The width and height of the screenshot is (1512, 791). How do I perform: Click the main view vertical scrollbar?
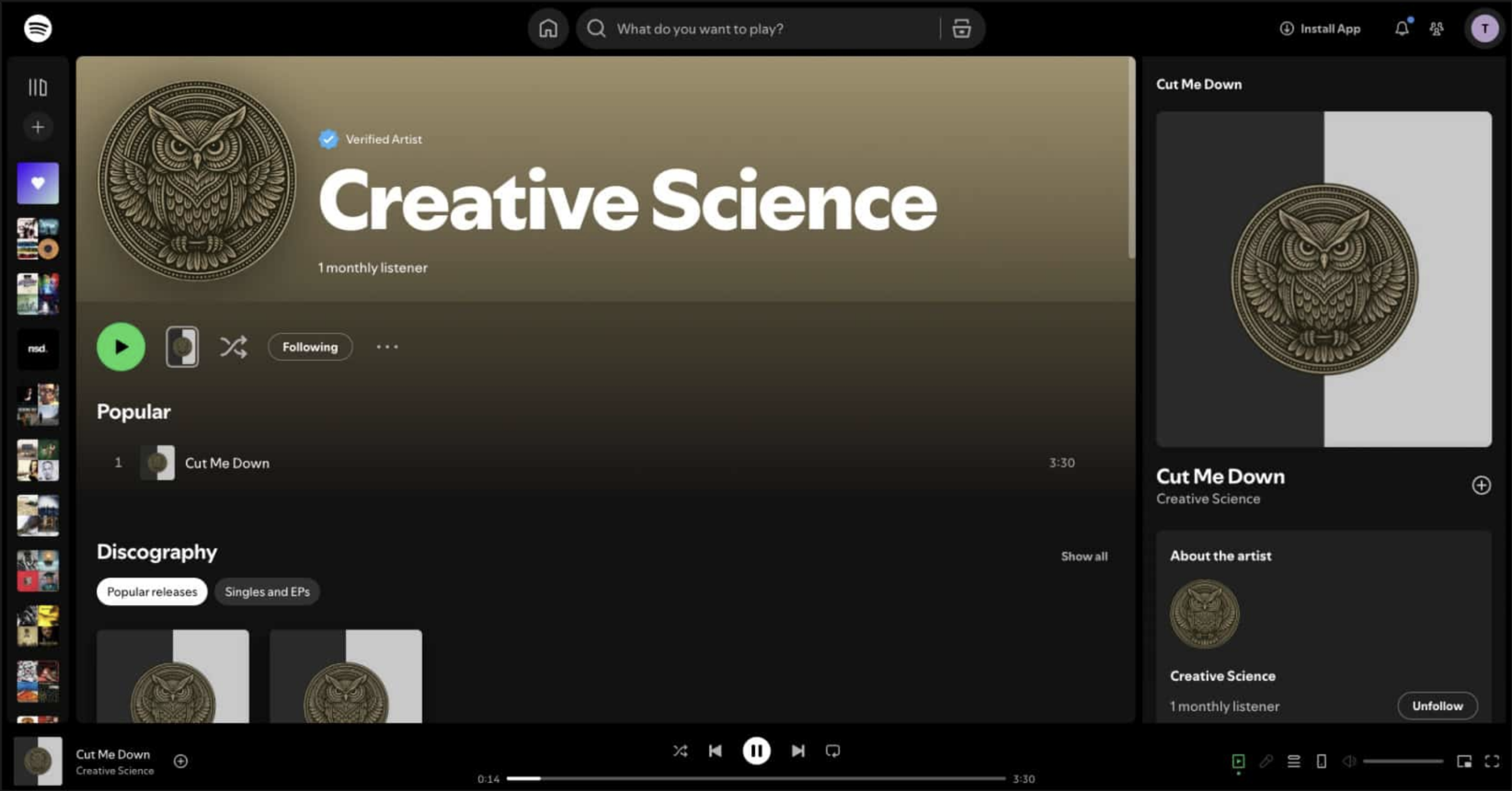tap(1132, 158)
